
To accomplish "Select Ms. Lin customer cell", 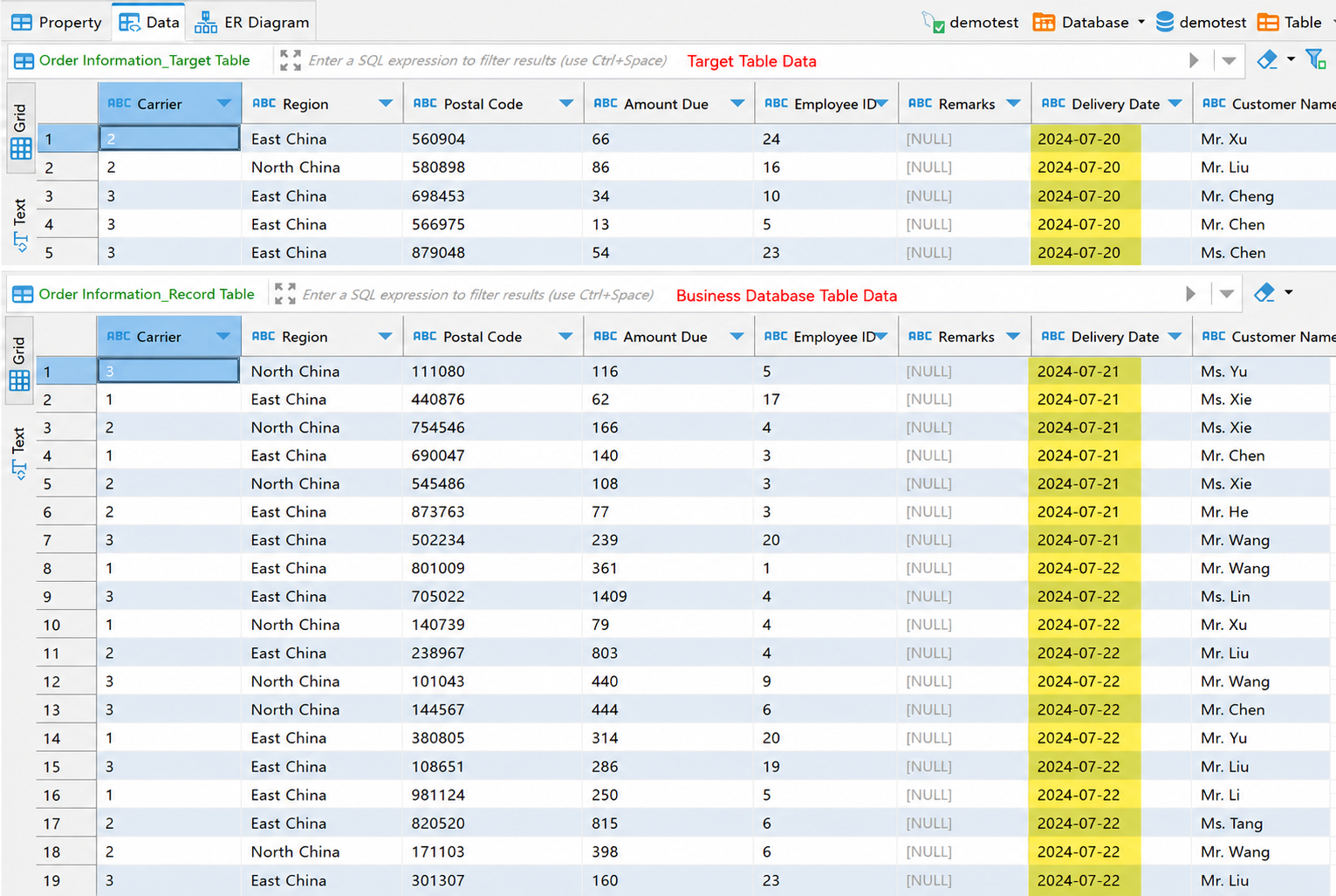I will 1264,597.
